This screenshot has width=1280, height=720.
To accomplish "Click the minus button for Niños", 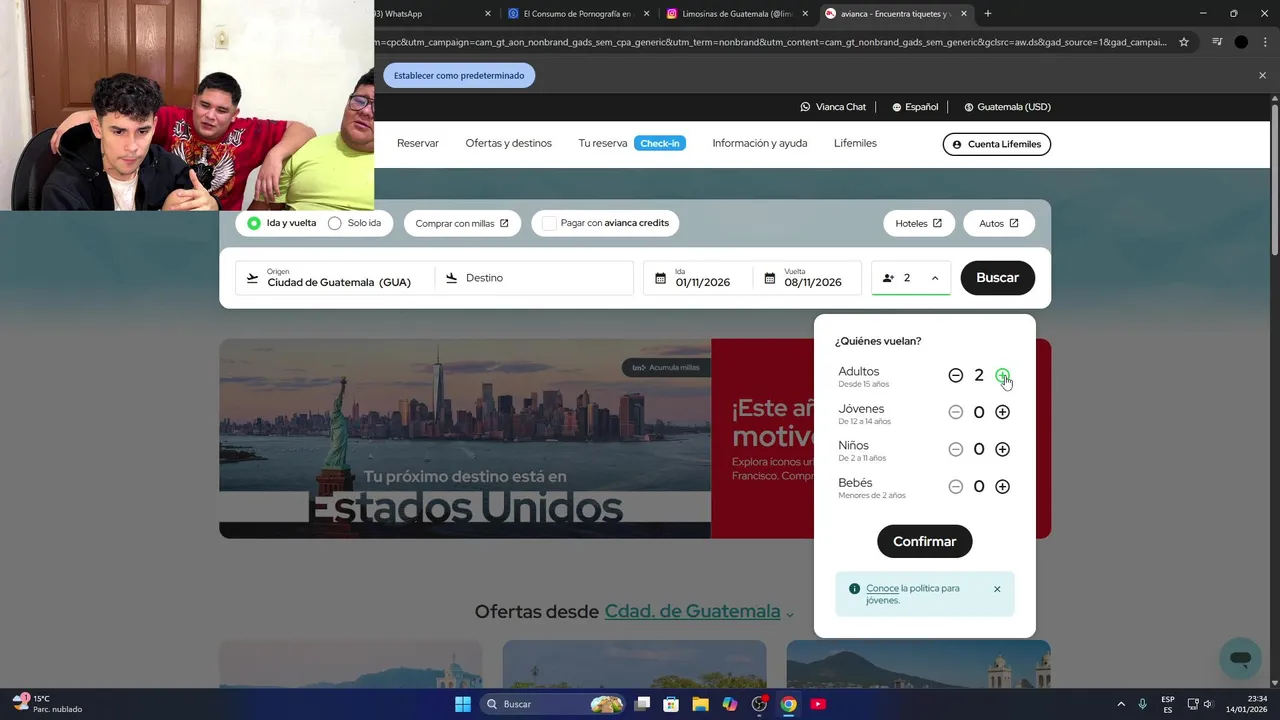I will [x=955, y=449].
